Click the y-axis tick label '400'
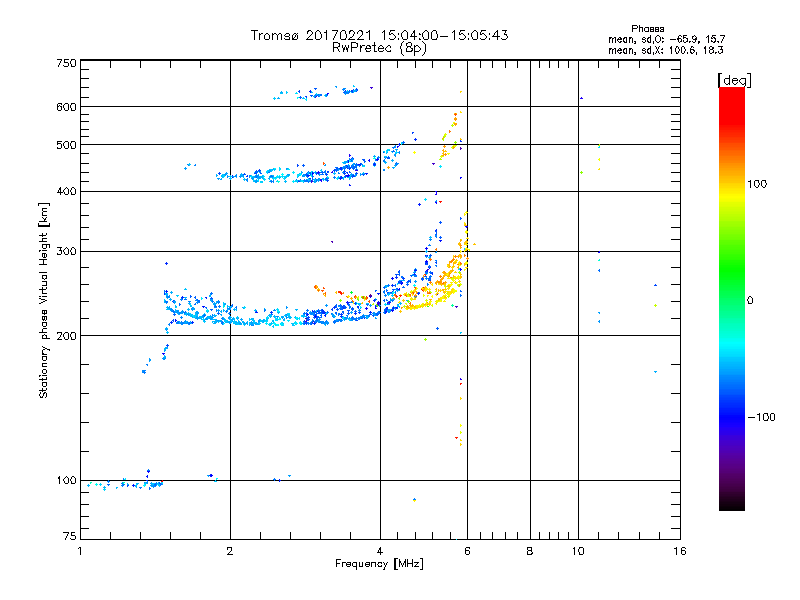 (x=66, y=191)
